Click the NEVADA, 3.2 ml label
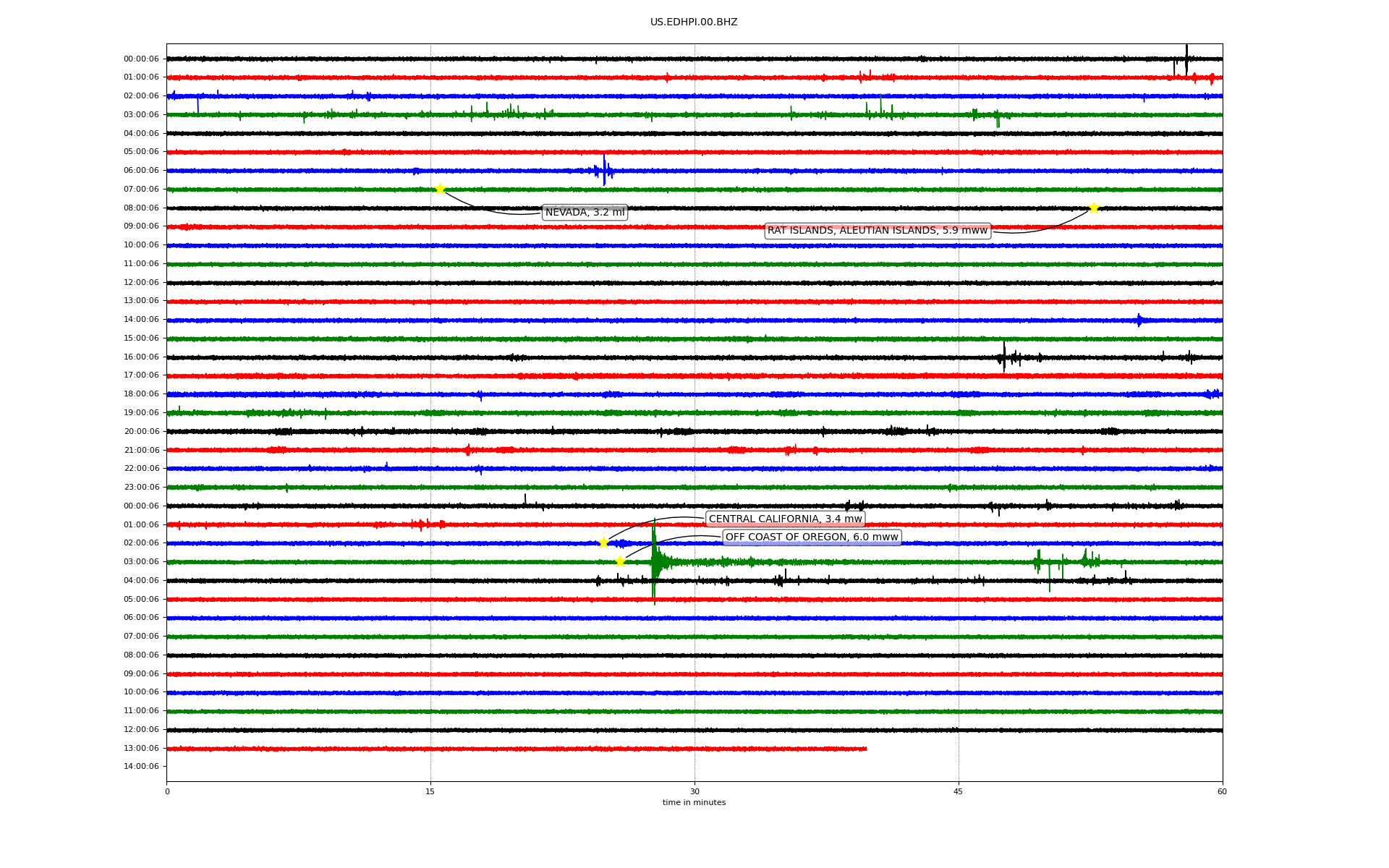Screen dimensions: 1389x868 click(585, 213)
